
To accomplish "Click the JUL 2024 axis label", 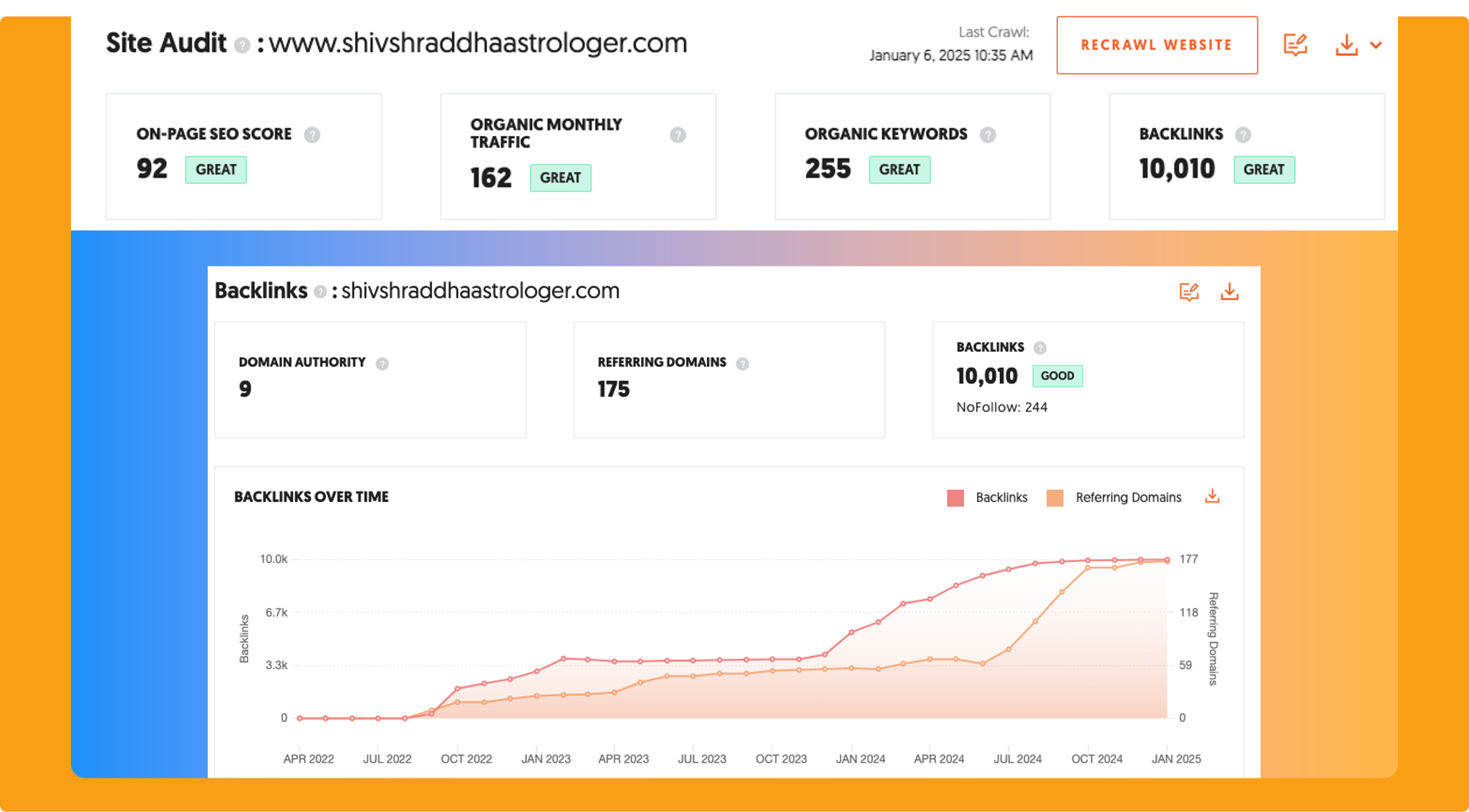I will pyautogui.click(x=1017, y=759).
